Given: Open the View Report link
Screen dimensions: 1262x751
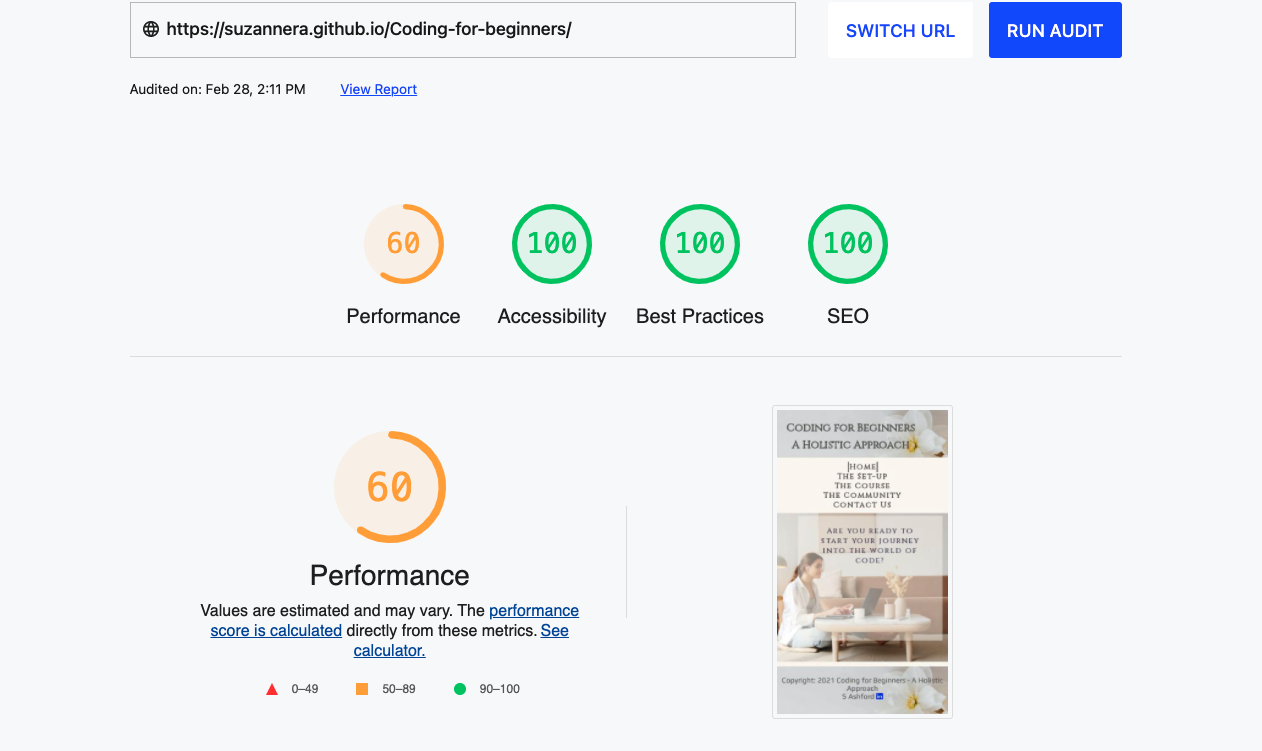Looking at the screenshot, I should coord(378,89).
